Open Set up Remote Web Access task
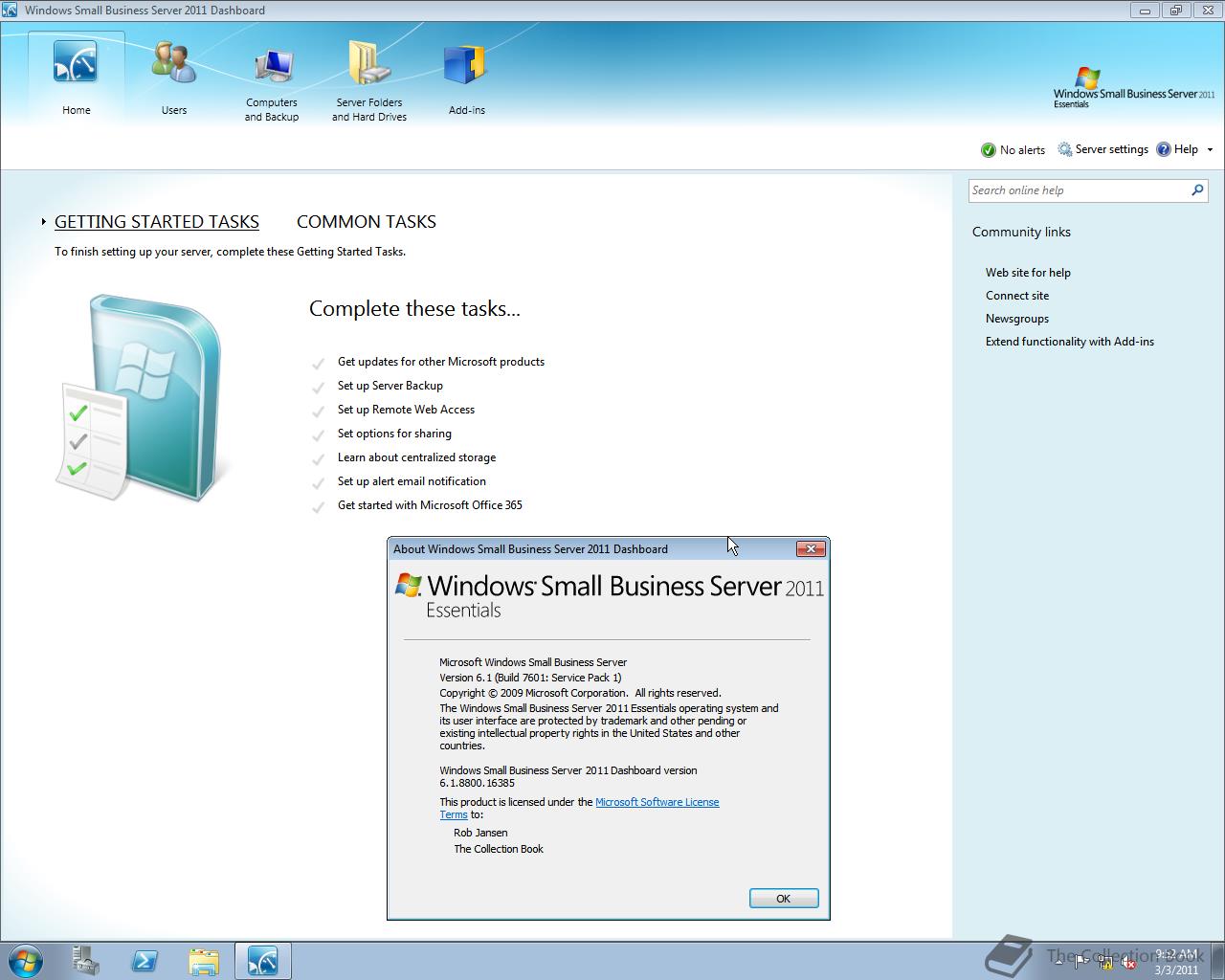 pyautogui.click(x=406, y=410)
